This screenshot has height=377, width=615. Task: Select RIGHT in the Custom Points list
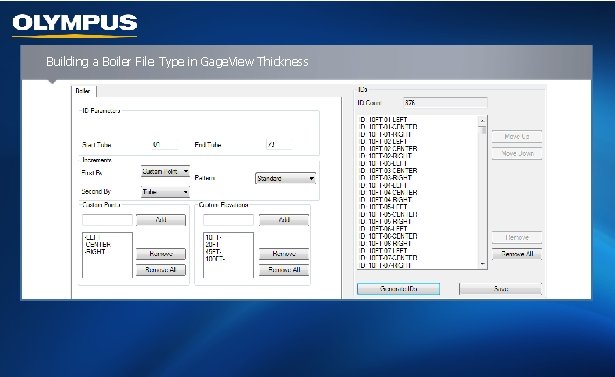[95, 252]
